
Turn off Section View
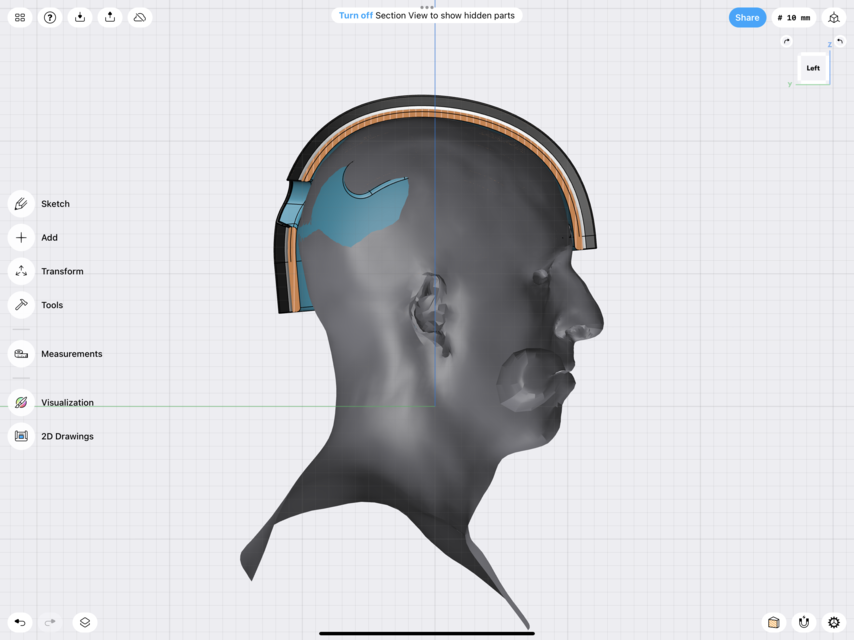click(x=355, y=15)
